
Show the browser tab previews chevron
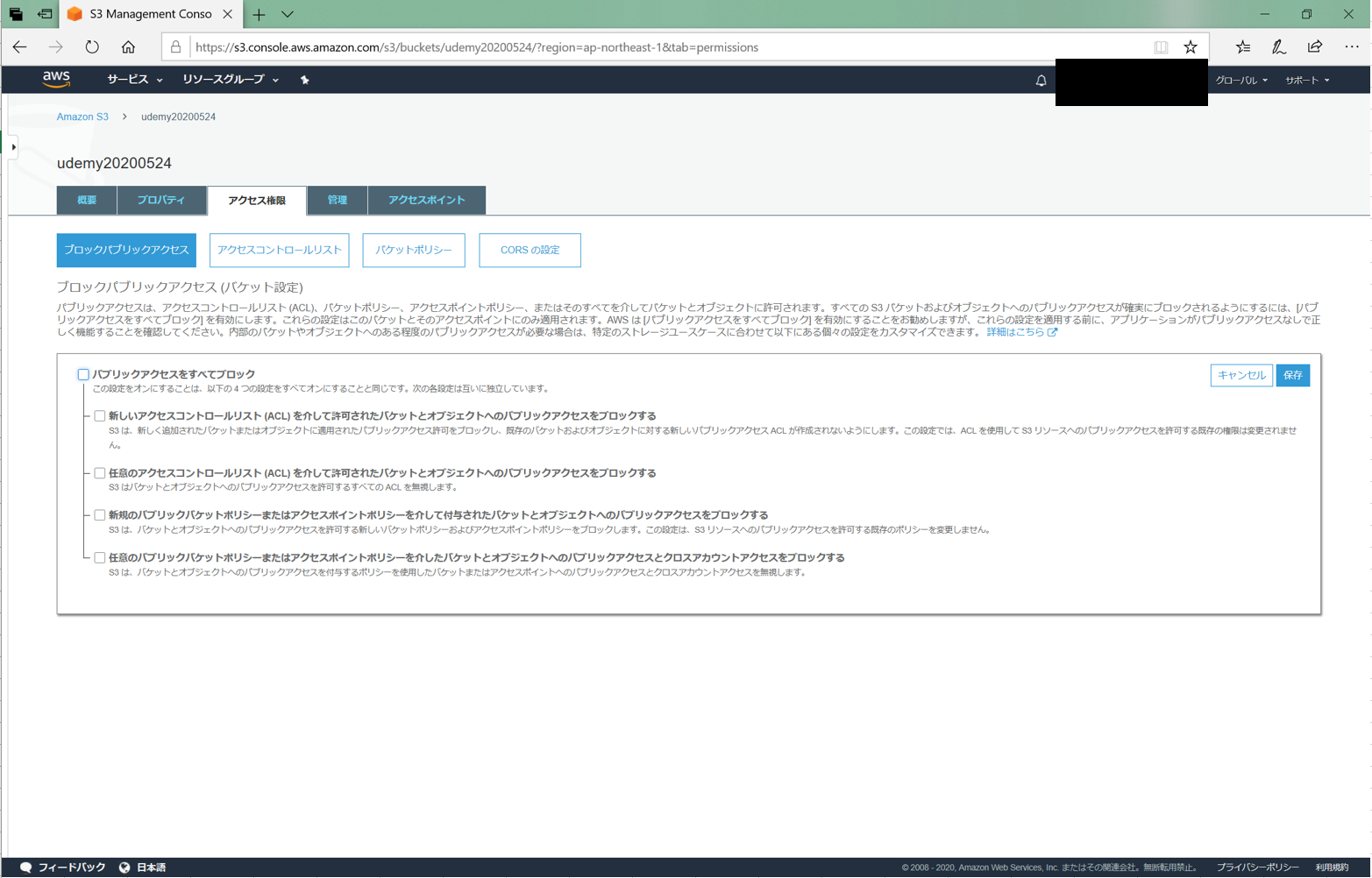tap(288, 14)
